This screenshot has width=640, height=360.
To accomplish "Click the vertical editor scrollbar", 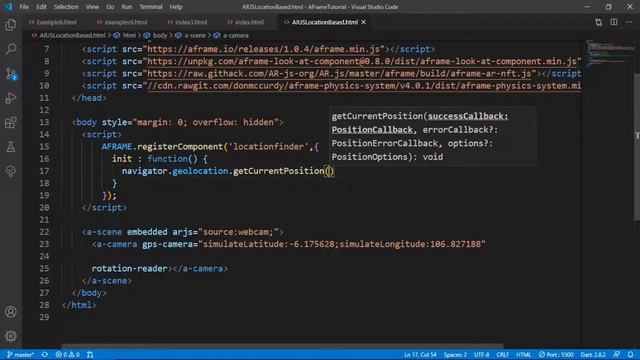I will click(636, 147).
